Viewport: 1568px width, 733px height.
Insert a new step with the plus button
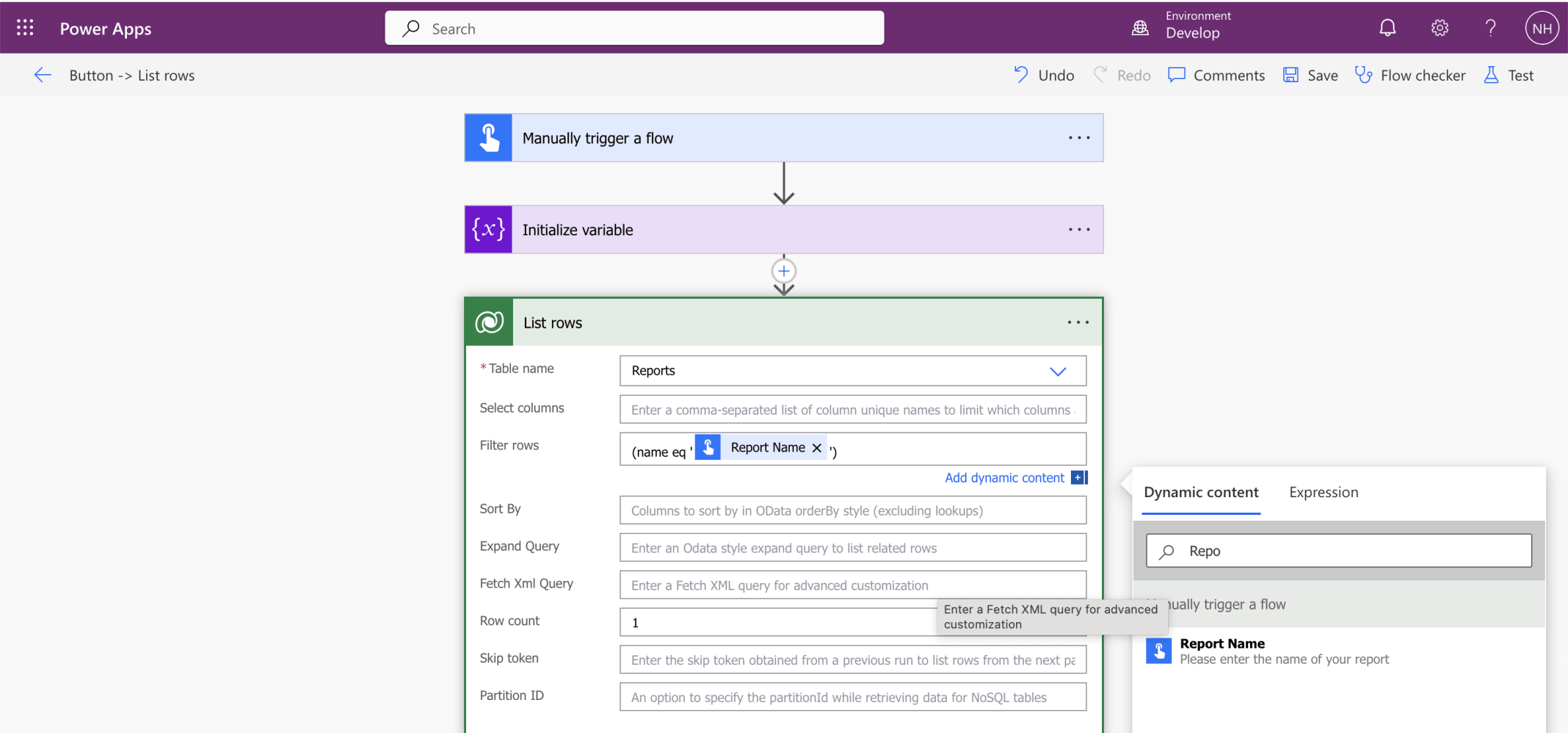pyautogui.click(x=784, y=271)
